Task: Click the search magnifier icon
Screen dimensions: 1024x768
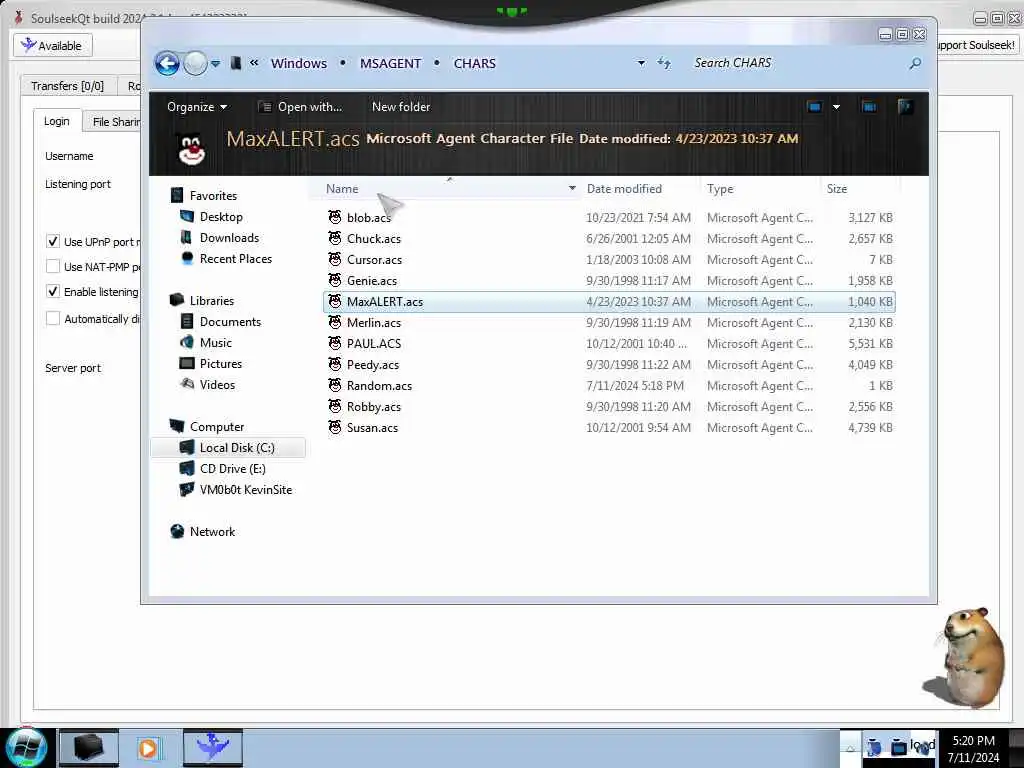Action: click(915, 63)
